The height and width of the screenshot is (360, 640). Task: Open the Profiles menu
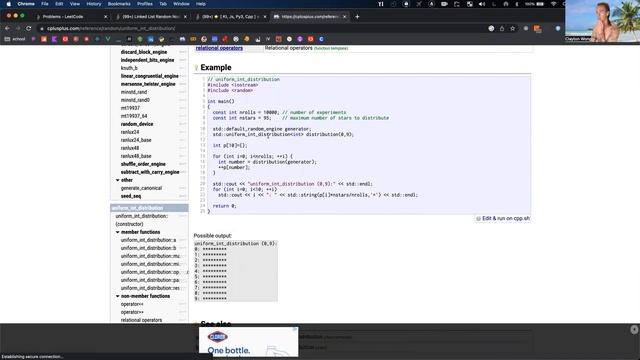(144, 4)
